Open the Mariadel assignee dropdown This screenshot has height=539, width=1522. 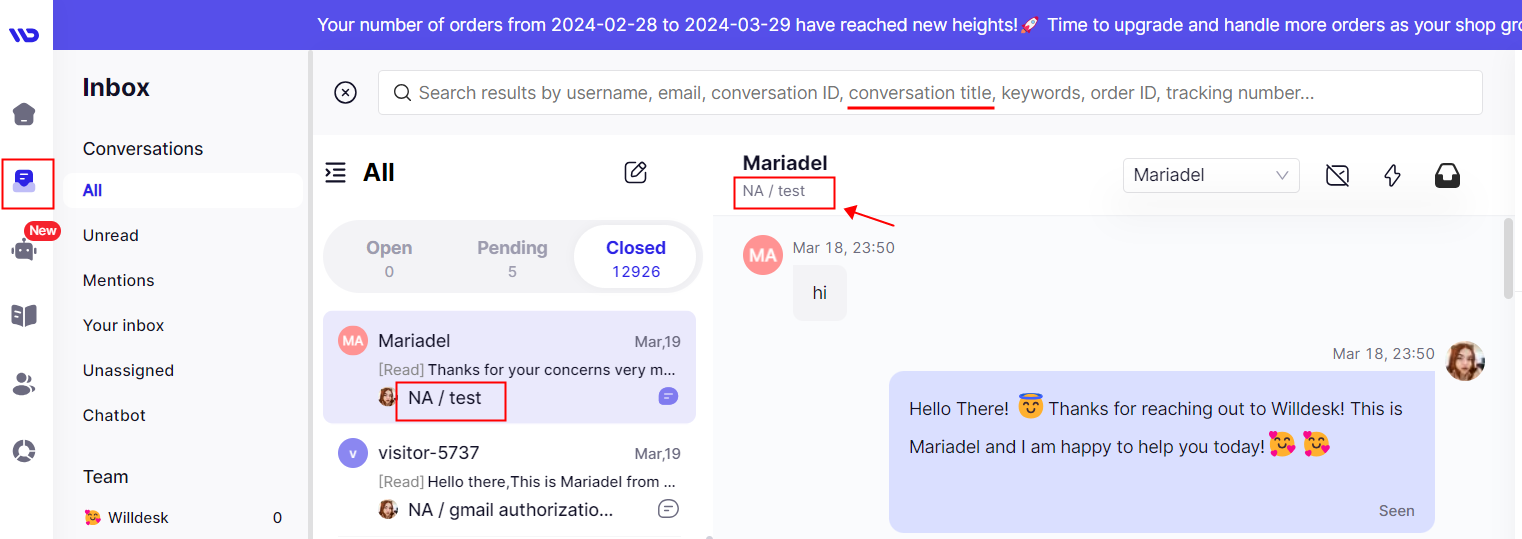pyautogui.click(x=1211, y=175)
